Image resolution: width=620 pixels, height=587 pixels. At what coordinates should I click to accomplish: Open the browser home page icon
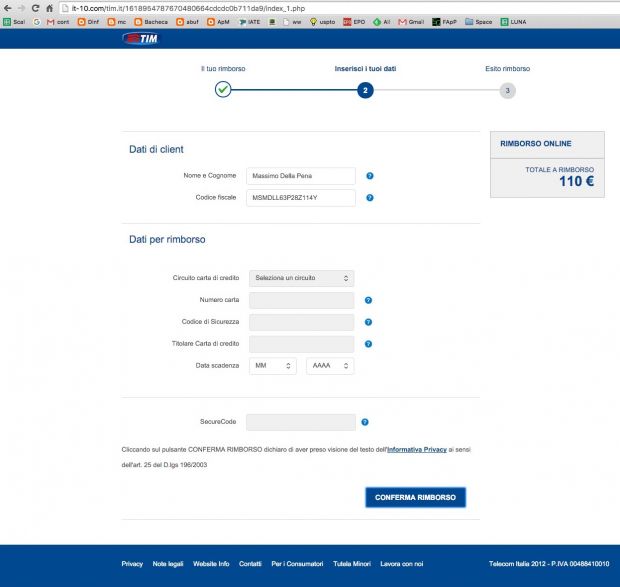point(49,8)
